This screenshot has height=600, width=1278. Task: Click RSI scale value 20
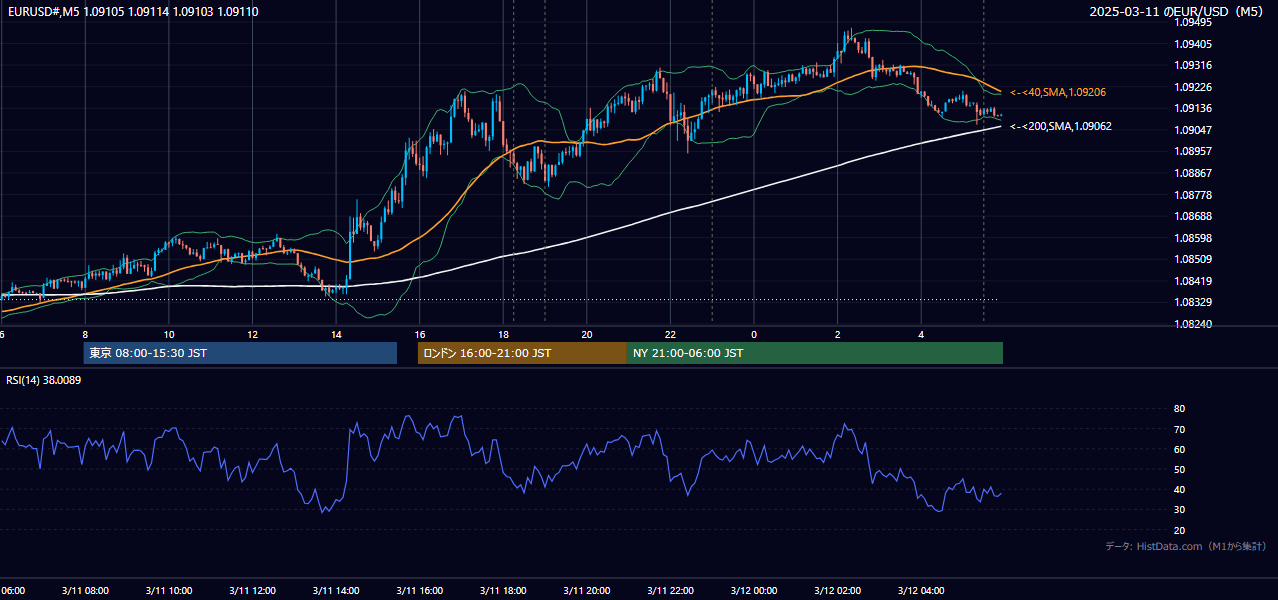coord(1179,530)
